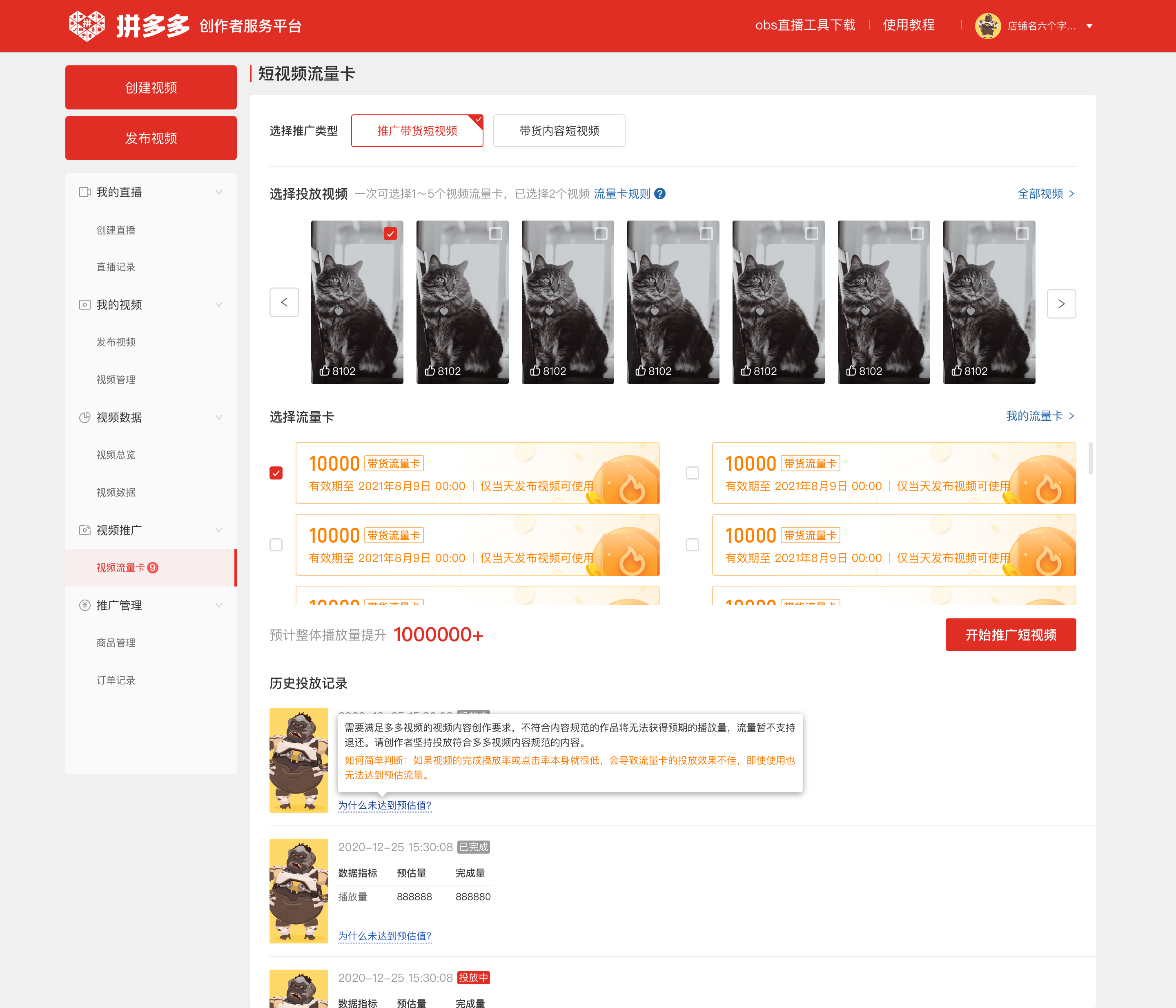This screenshot has height=1008, width=1176.
Task: Select the 推广带货短视频 promotion type
Action: pyautogui.click(x=417, y=131)
